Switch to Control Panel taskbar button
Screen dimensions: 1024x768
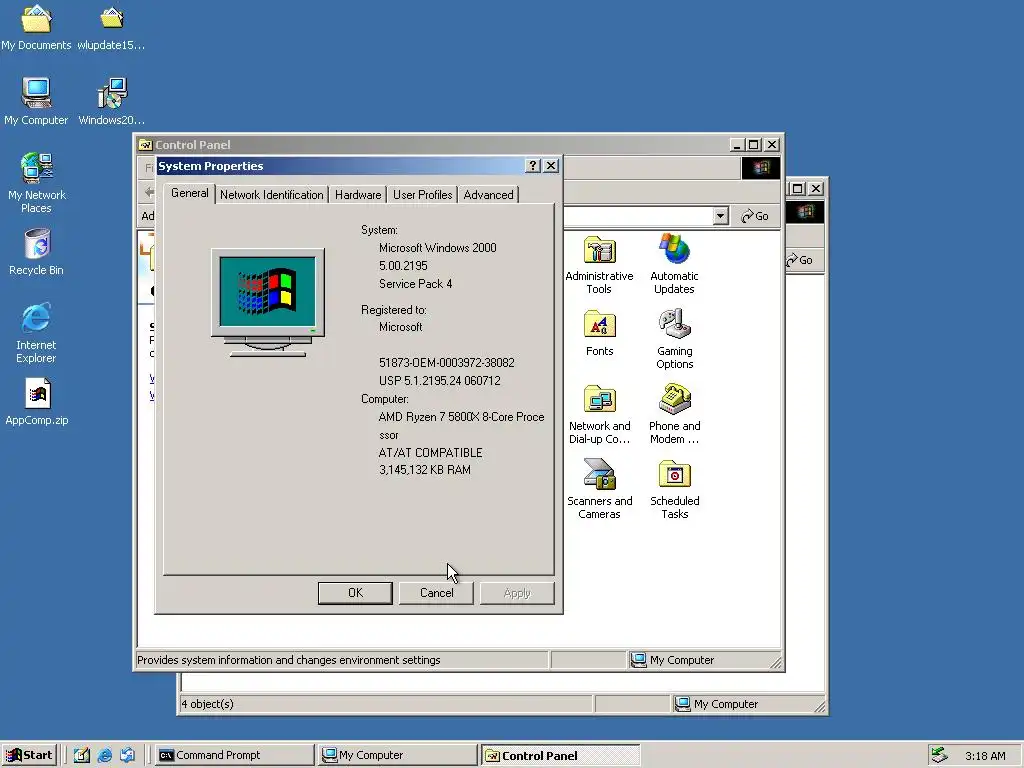[561, 755]
